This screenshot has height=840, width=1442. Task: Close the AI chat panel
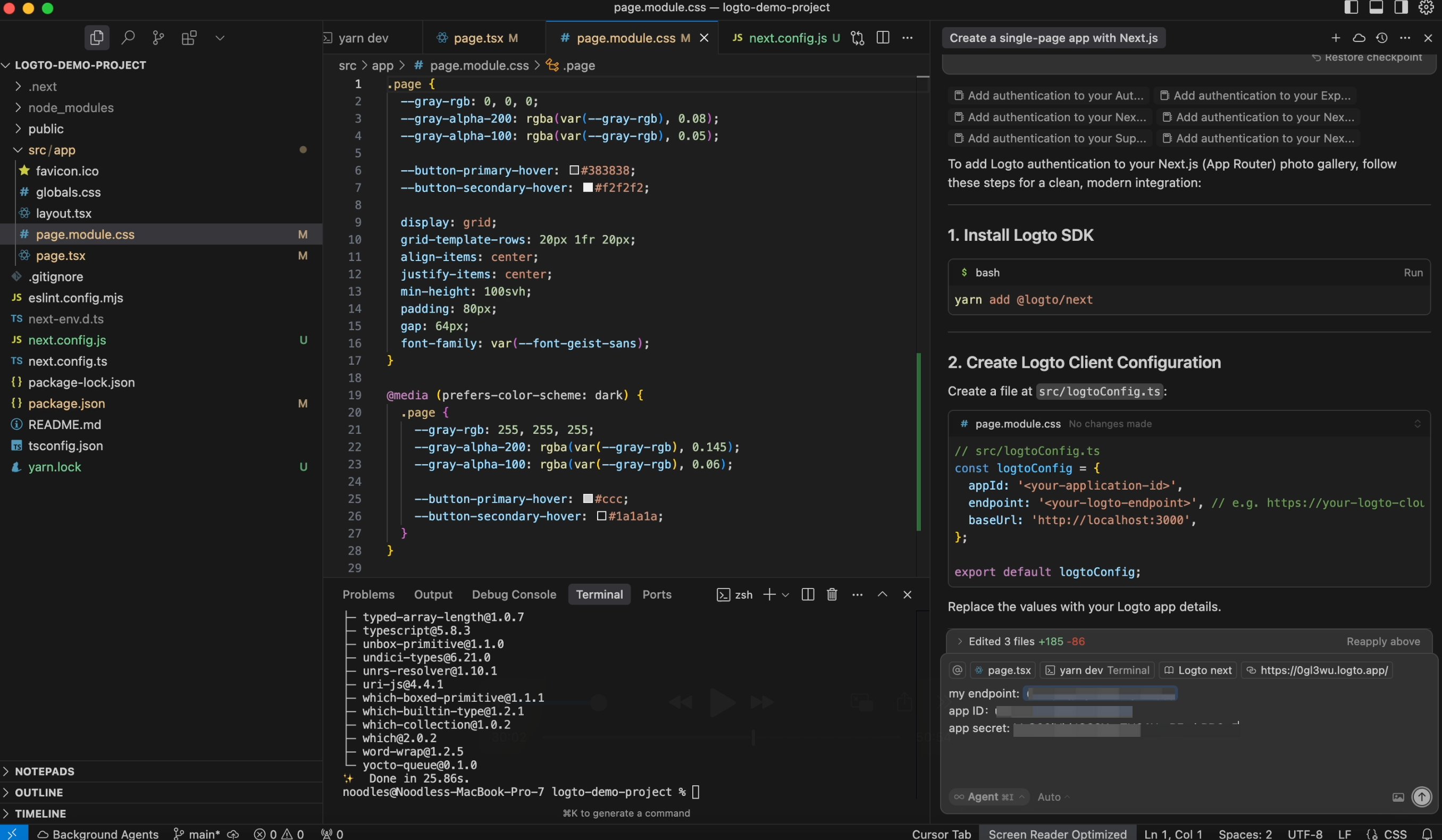click(x=1428, y=38)
